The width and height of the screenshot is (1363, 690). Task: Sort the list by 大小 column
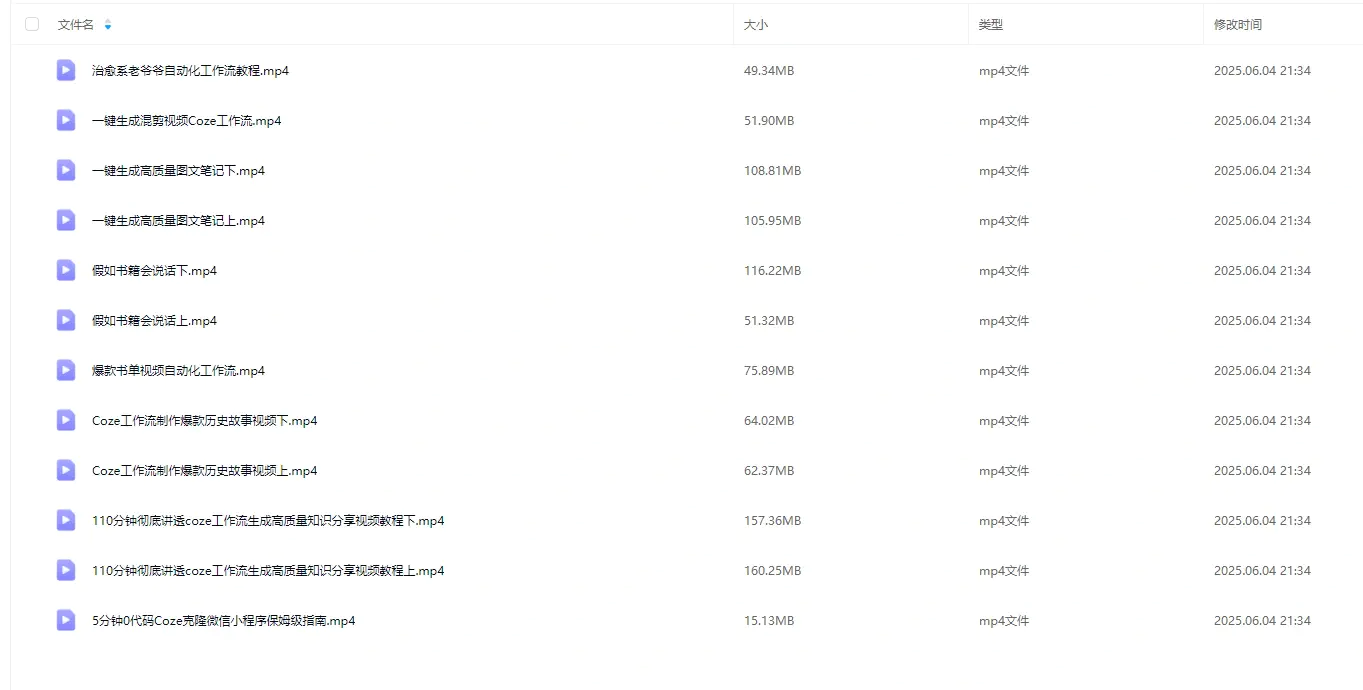[x=756, y=25]
